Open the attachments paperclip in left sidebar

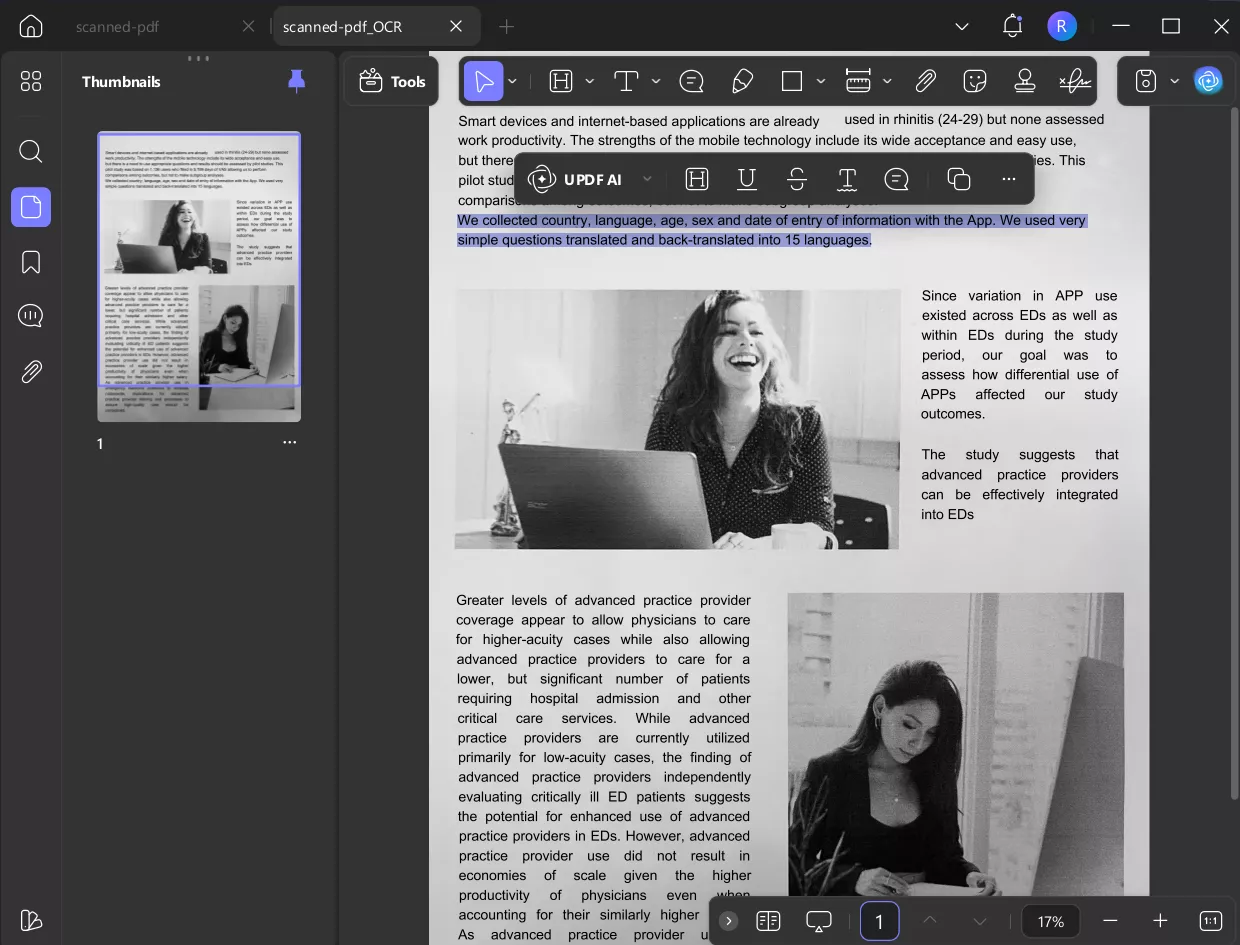(31, 372)
